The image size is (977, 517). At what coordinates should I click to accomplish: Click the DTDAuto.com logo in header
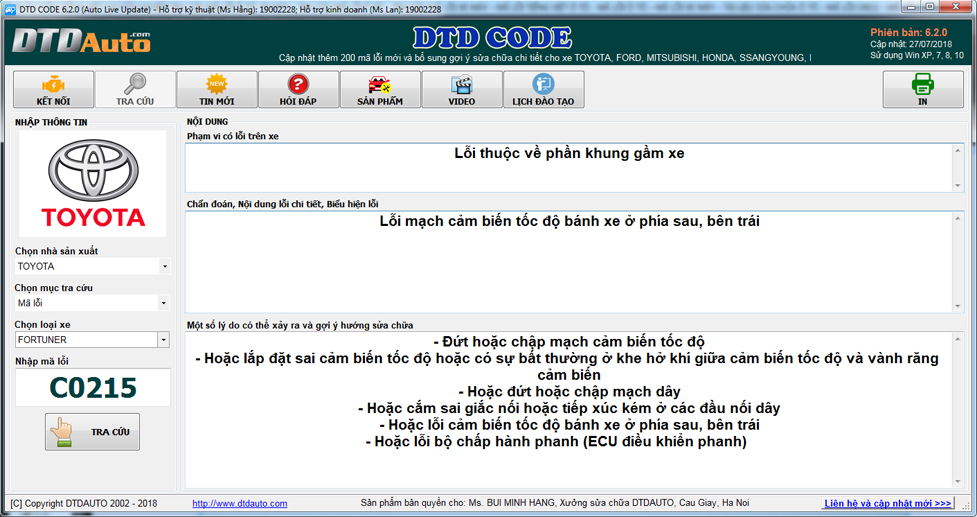[x=81, y=41]
